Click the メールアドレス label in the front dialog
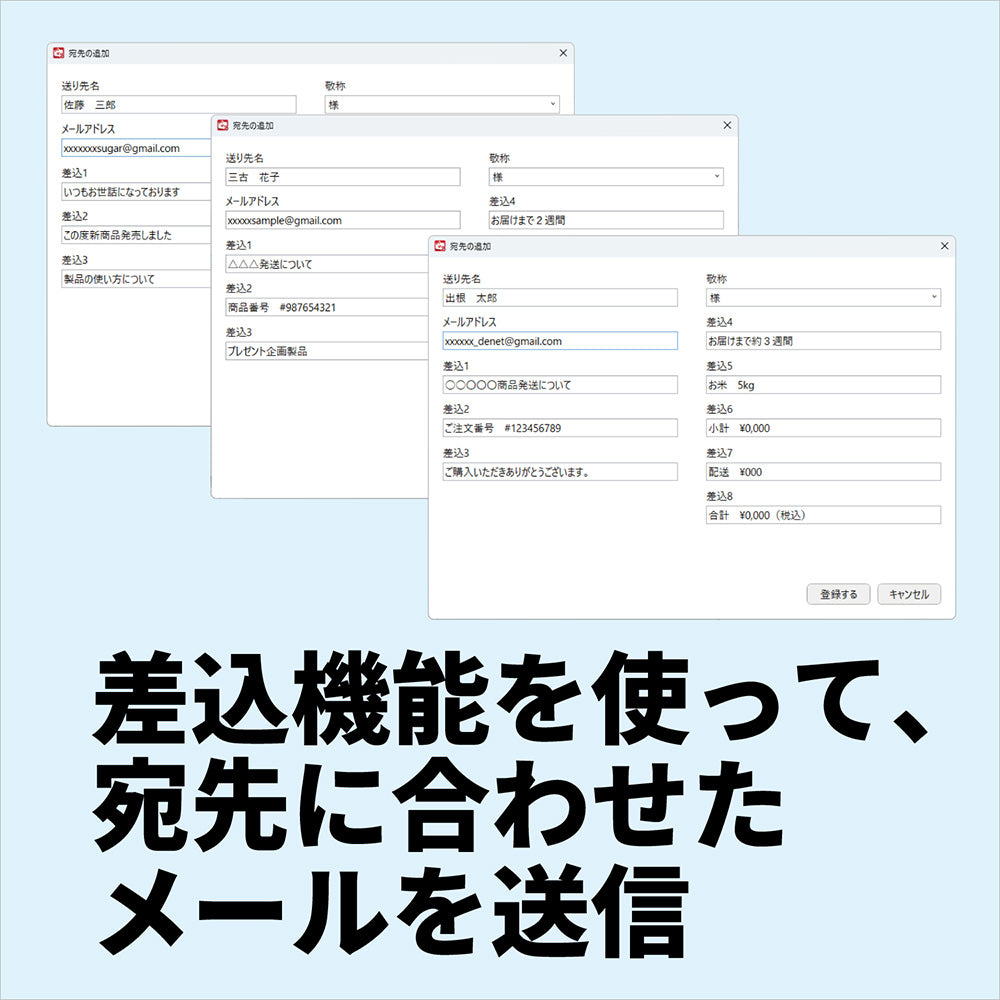 point(469,322)
